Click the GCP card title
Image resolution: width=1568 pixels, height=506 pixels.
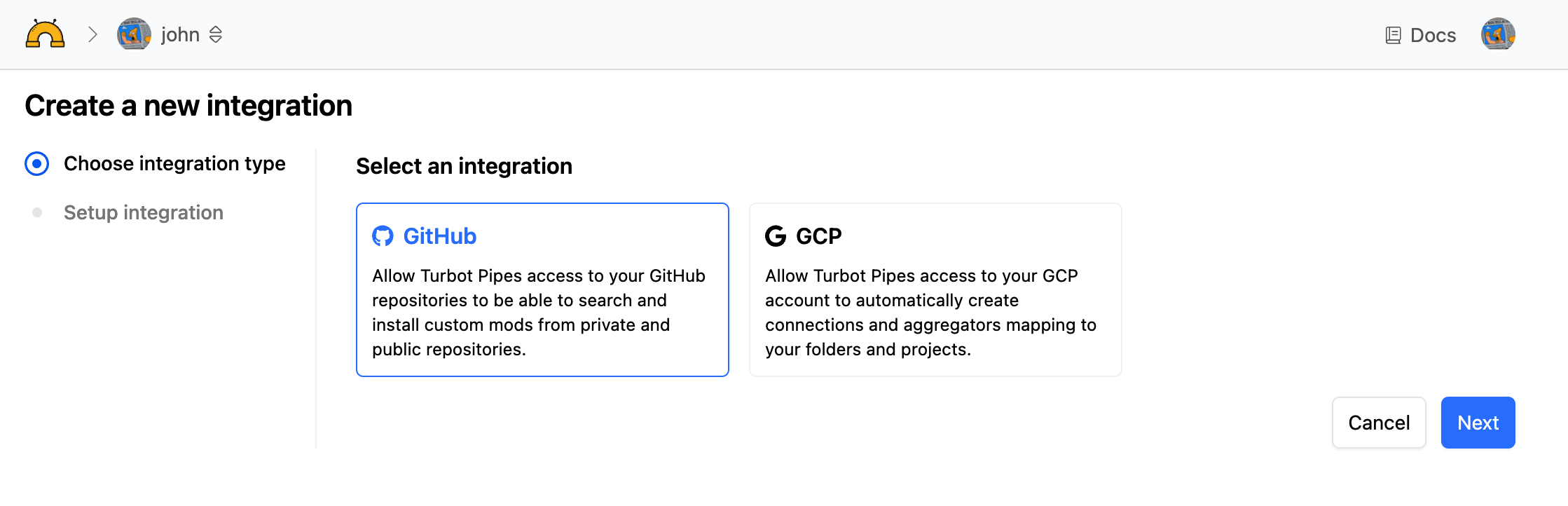[x=819, y=236]
